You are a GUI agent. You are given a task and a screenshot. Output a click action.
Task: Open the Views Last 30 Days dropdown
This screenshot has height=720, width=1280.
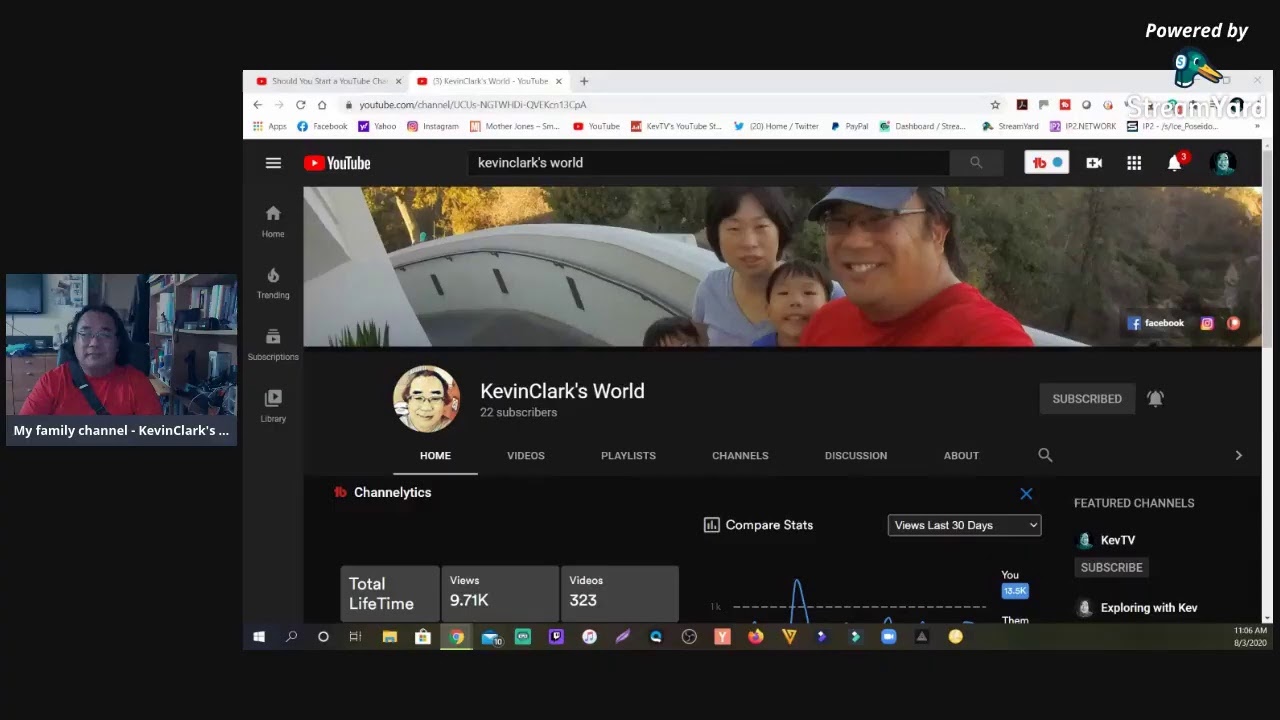click(x=965, y=525)
